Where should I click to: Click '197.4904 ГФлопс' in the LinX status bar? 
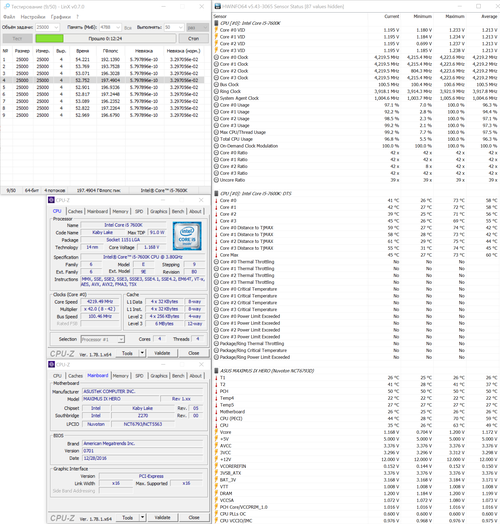[99, 190]
